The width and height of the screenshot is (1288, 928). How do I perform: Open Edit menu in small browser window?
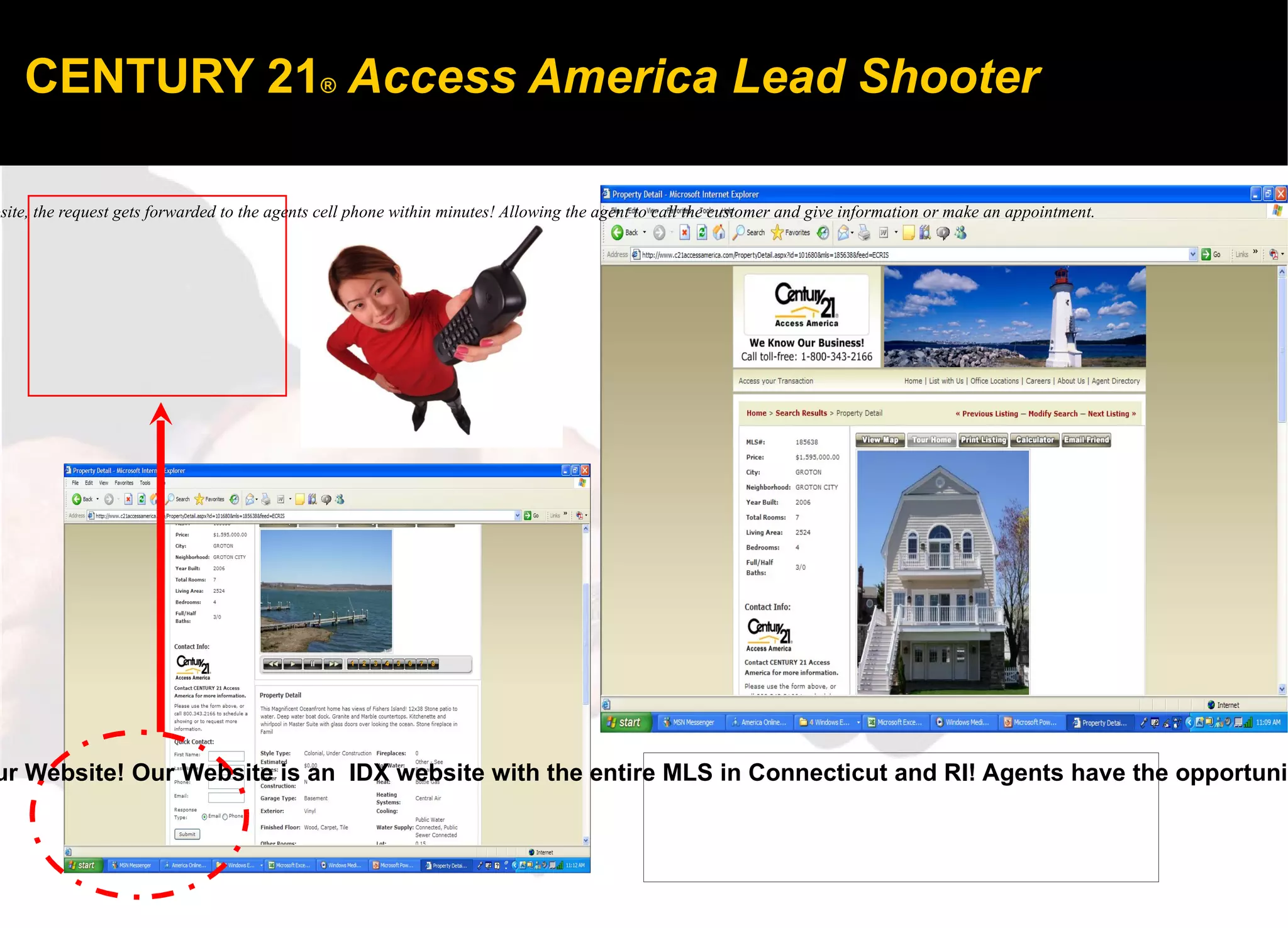coord(89,483)
